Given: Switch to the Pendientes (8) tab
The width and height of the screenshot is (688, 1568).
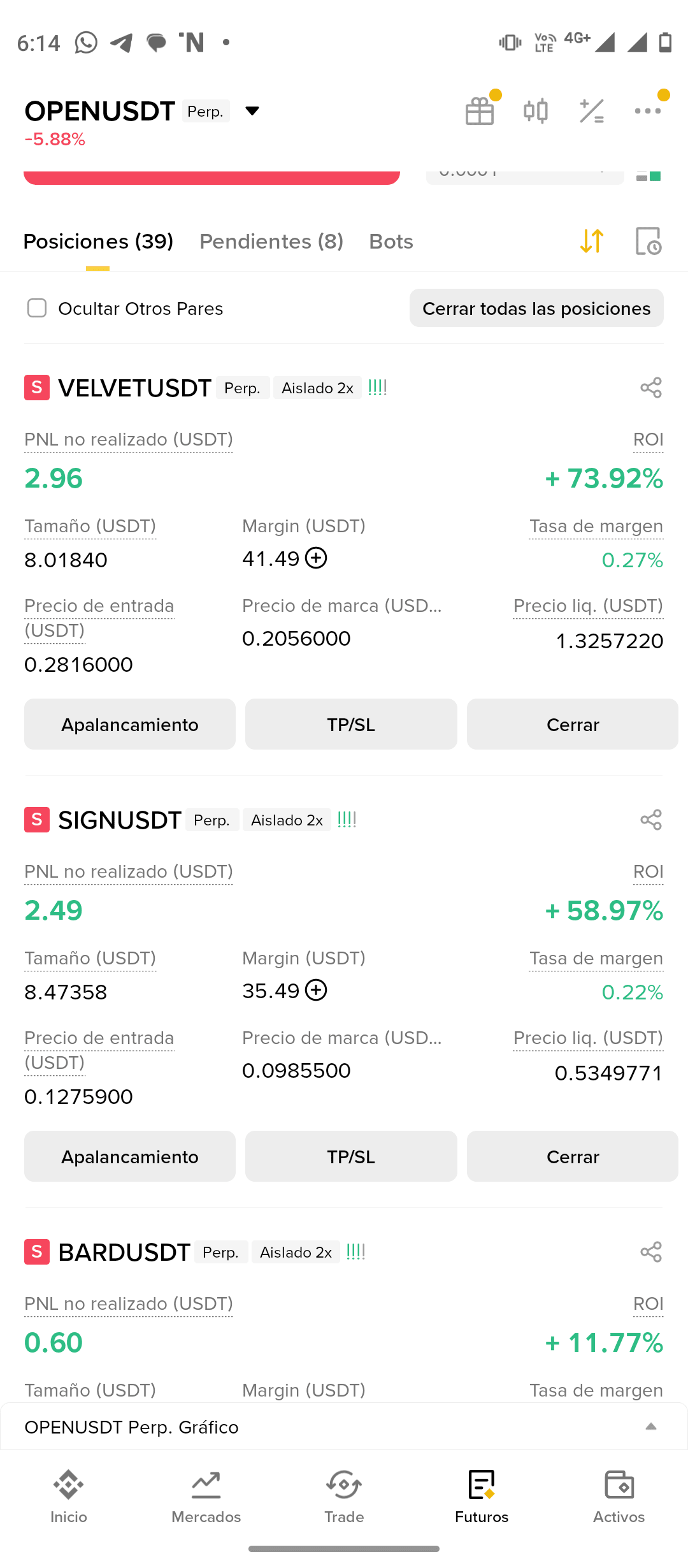Looking at the screenshot, I should click(271, 242).
